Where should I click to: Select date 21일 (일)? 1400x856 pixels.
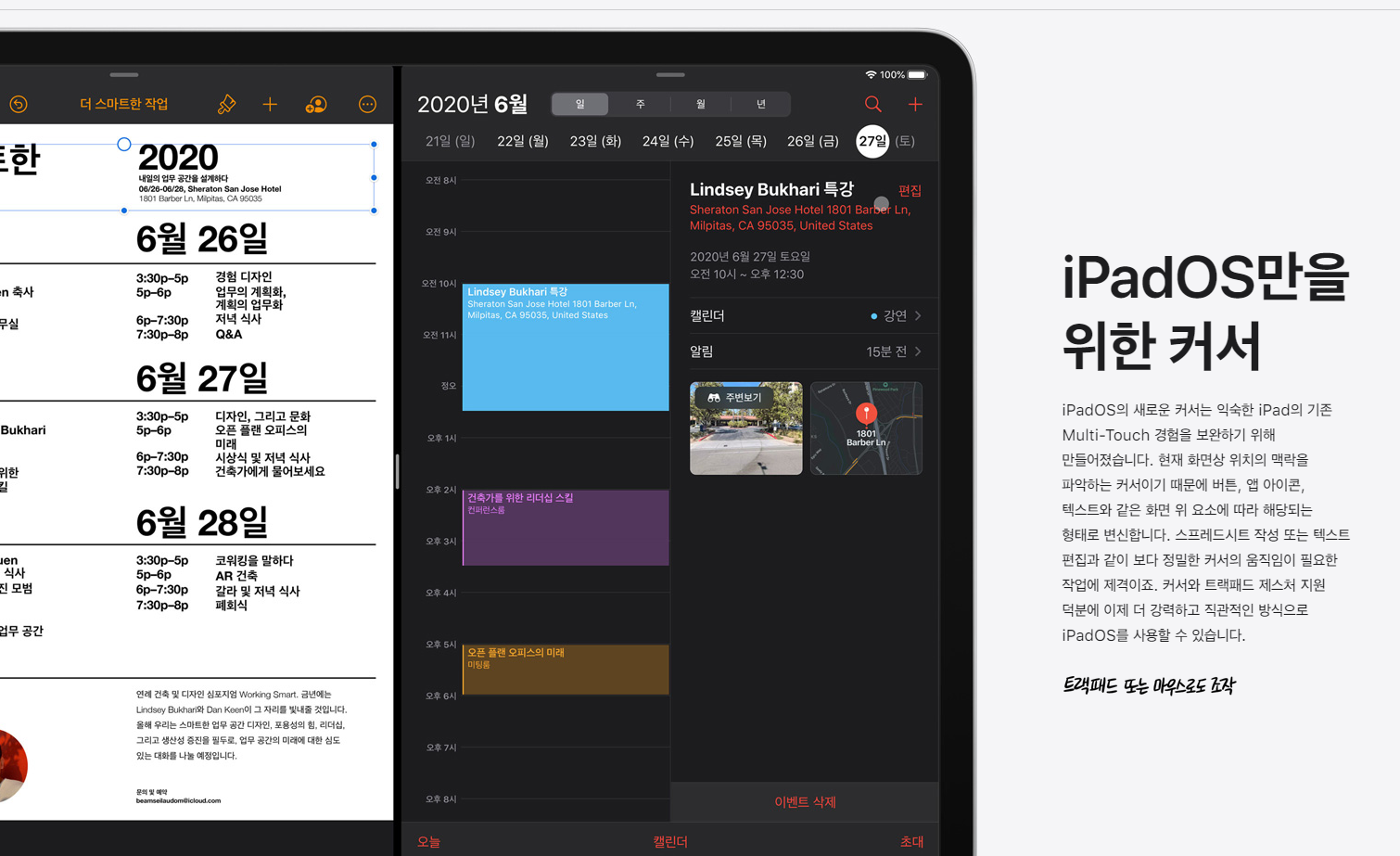450,141
